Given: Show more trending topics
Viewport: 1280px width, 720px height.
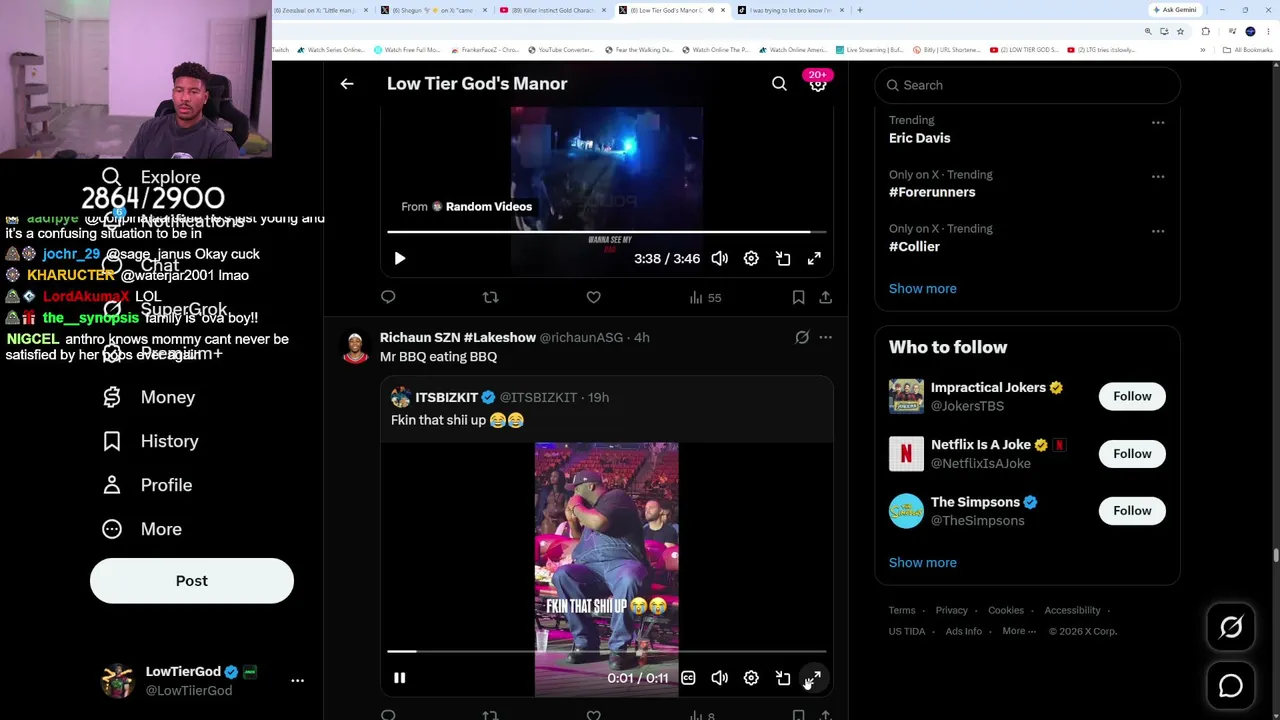Looking at the screenshot, I should 922,288.
